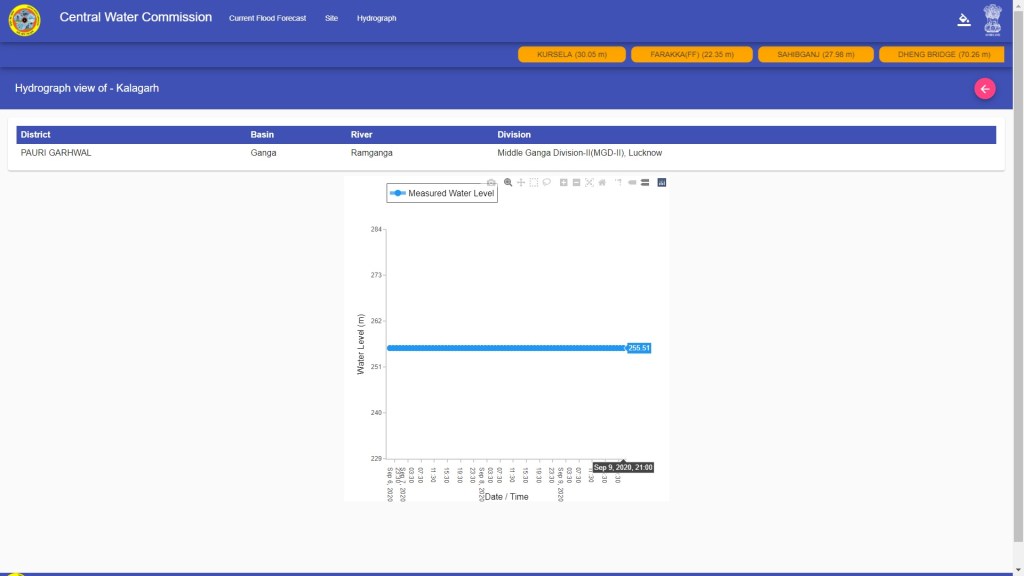This screenshot has width=1024, height=576.
Task: Click the Zoom Out minus icon
Action: [x=577, y=183]
